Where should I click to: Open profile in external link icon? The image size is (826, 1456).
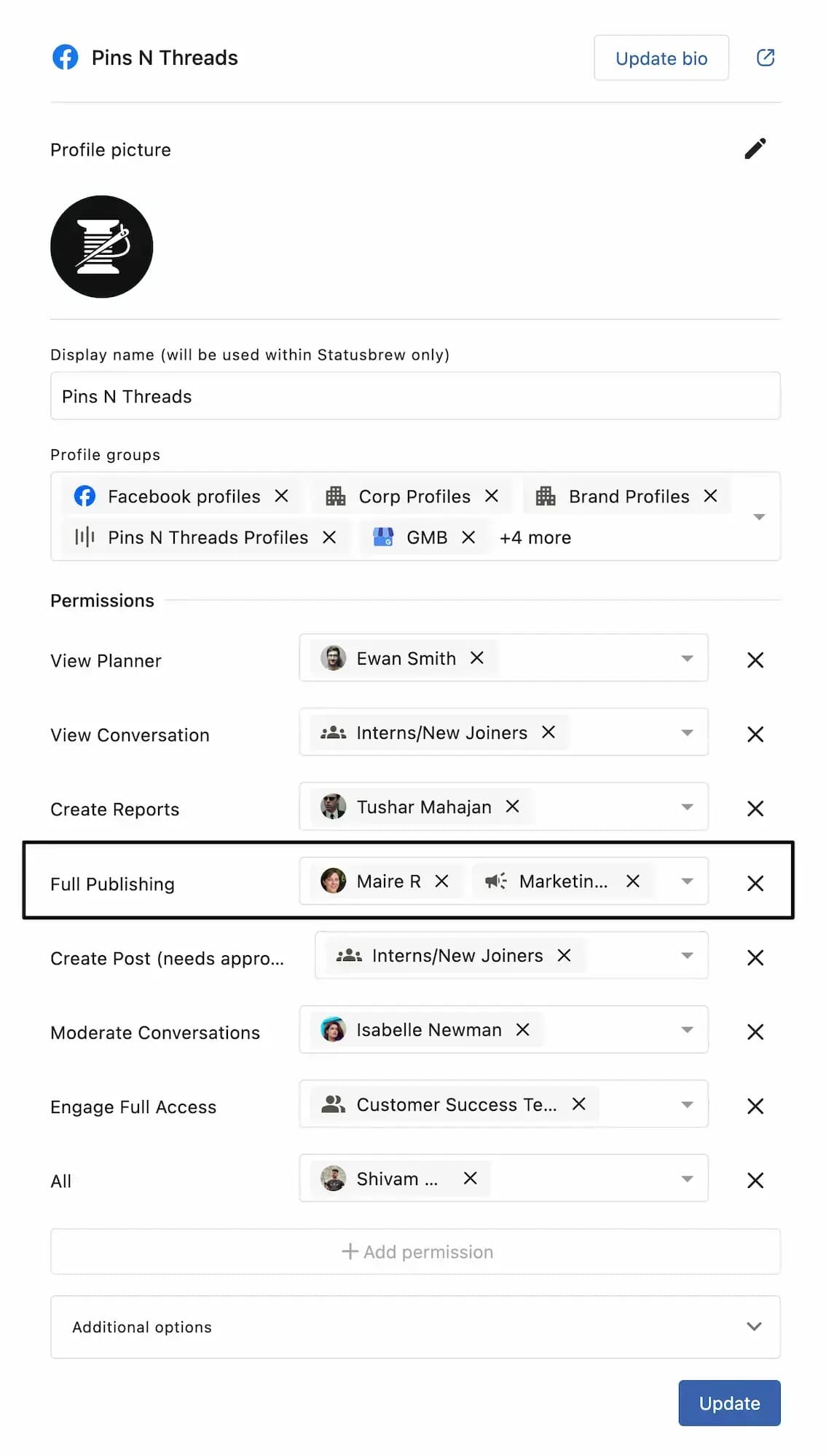click(765, 58)
